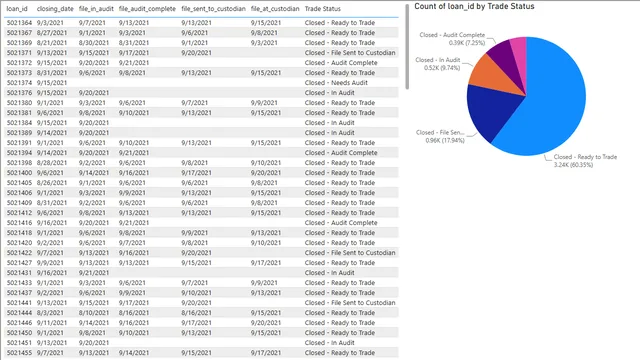640x360 pixels.
Task: Select loan_id cell 5021441
Action: tap(19, 303)
